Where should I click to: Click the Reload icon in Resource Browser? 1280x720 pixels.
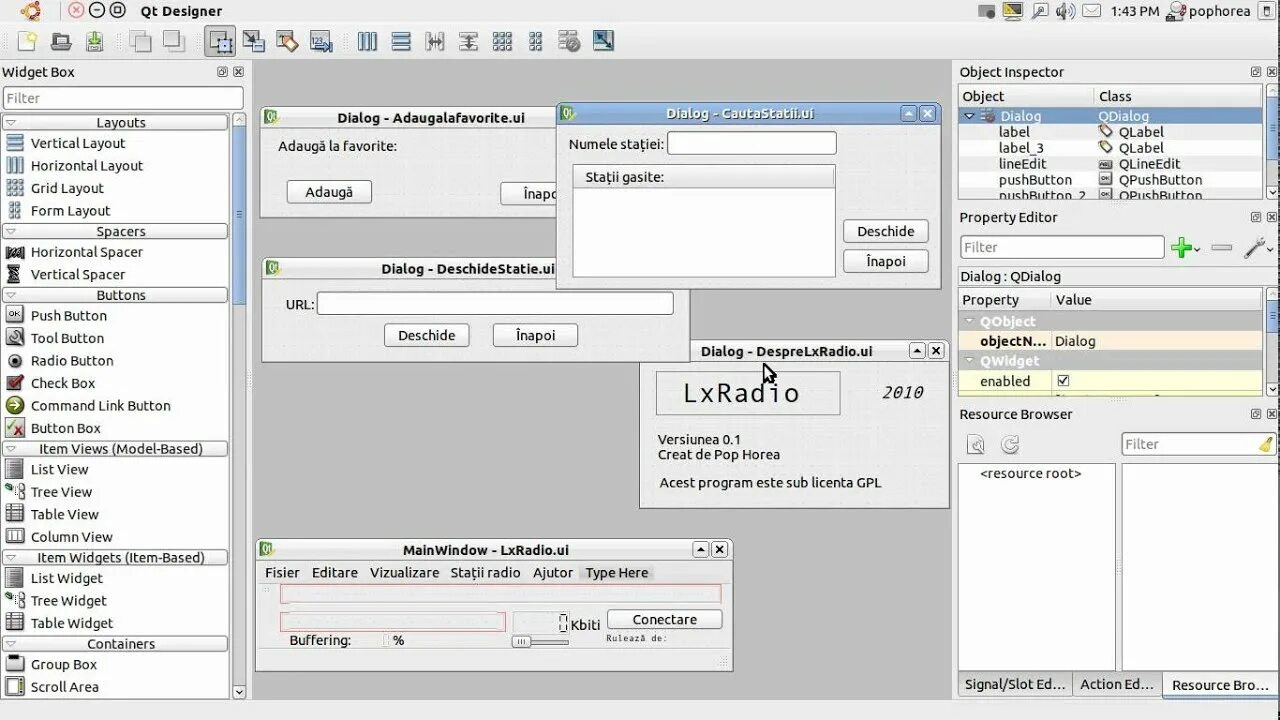pos(1010,444)
